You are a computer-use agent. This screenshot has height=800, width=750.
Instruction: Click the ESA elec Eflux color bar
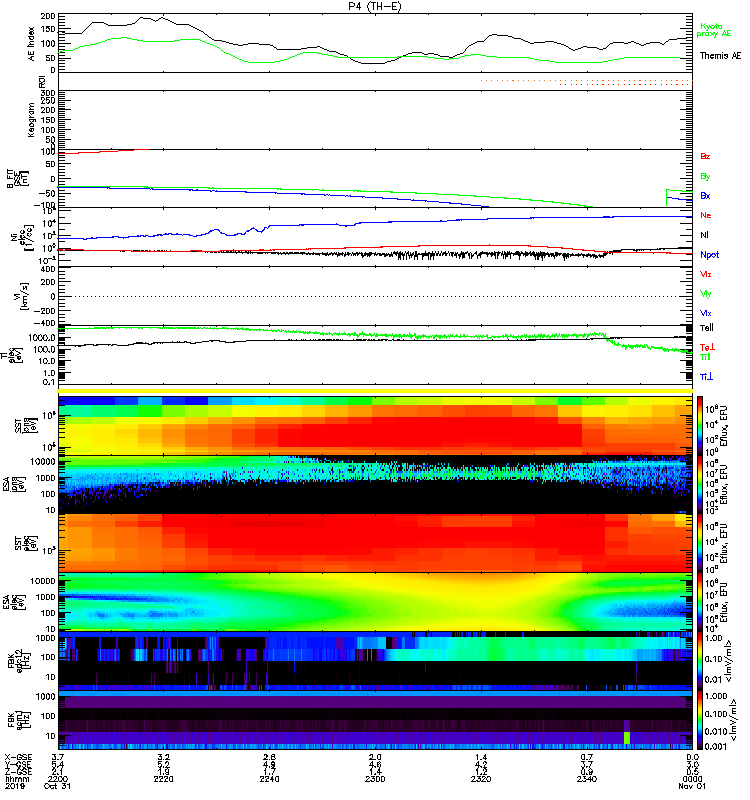pyautogui.click(x=700, y=602)
